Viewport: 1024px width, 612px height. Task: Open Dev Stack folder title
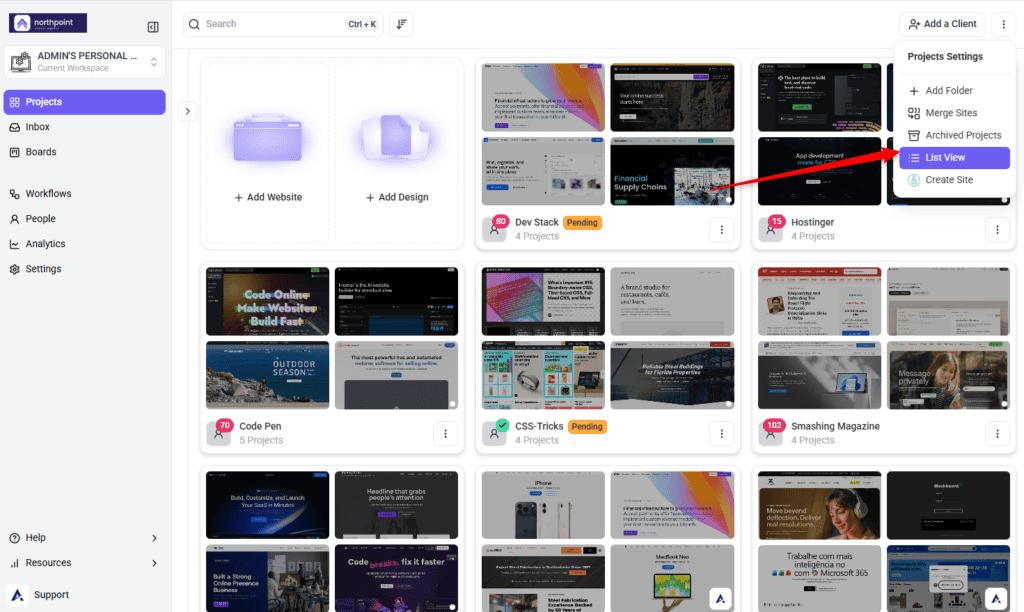536,222
